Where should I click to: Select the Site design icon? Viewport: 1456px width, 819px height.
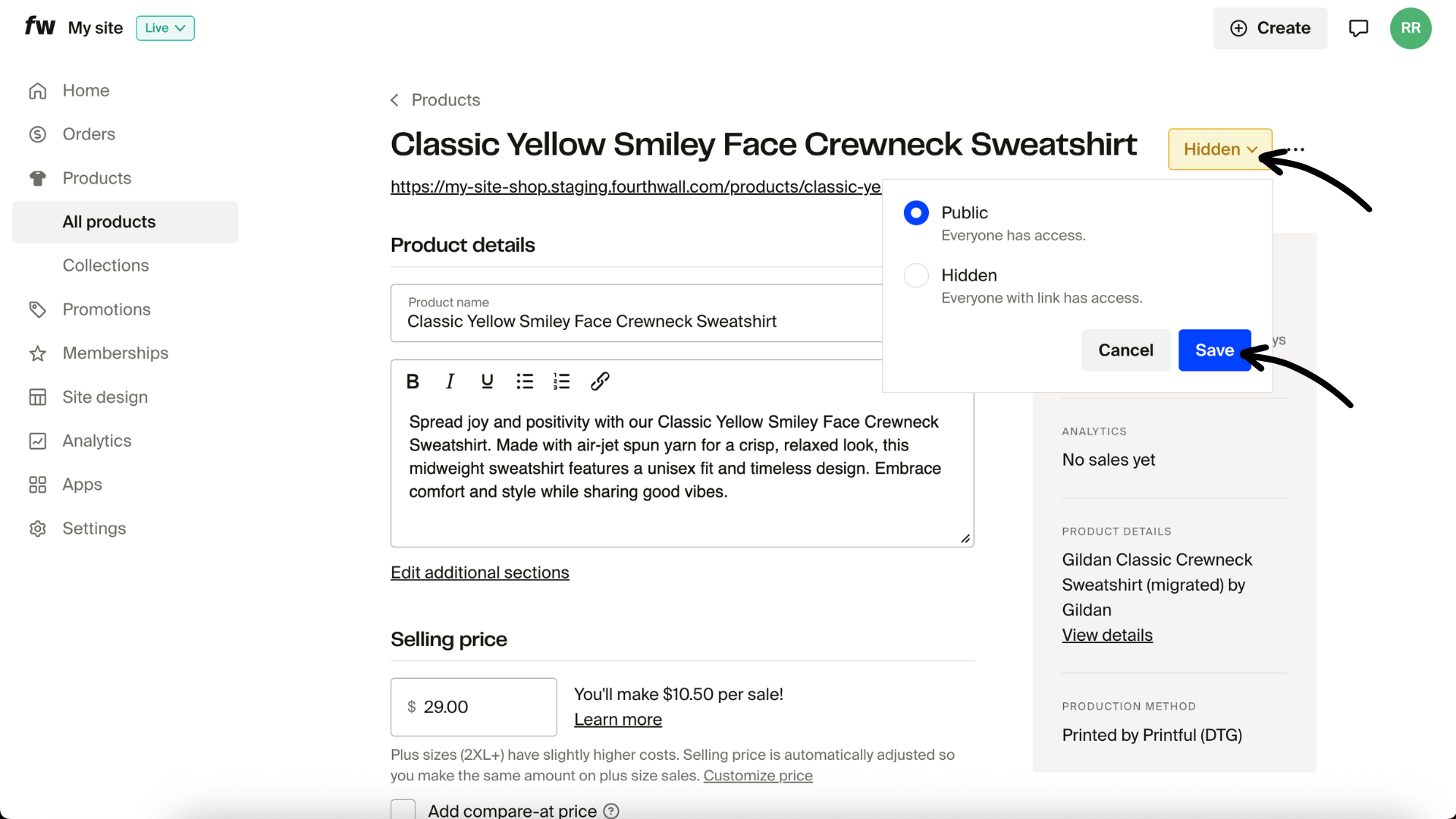point(38,397)
